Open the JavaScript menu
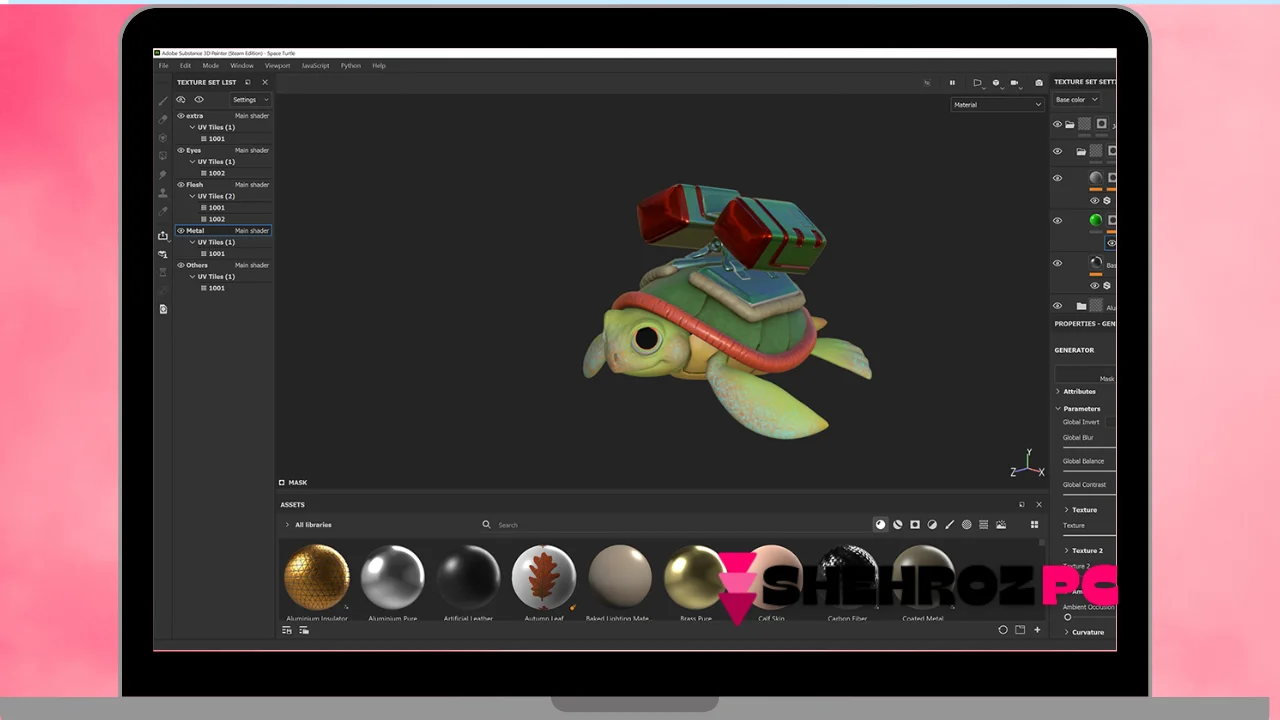1280x720 pixels. [315, 65]
